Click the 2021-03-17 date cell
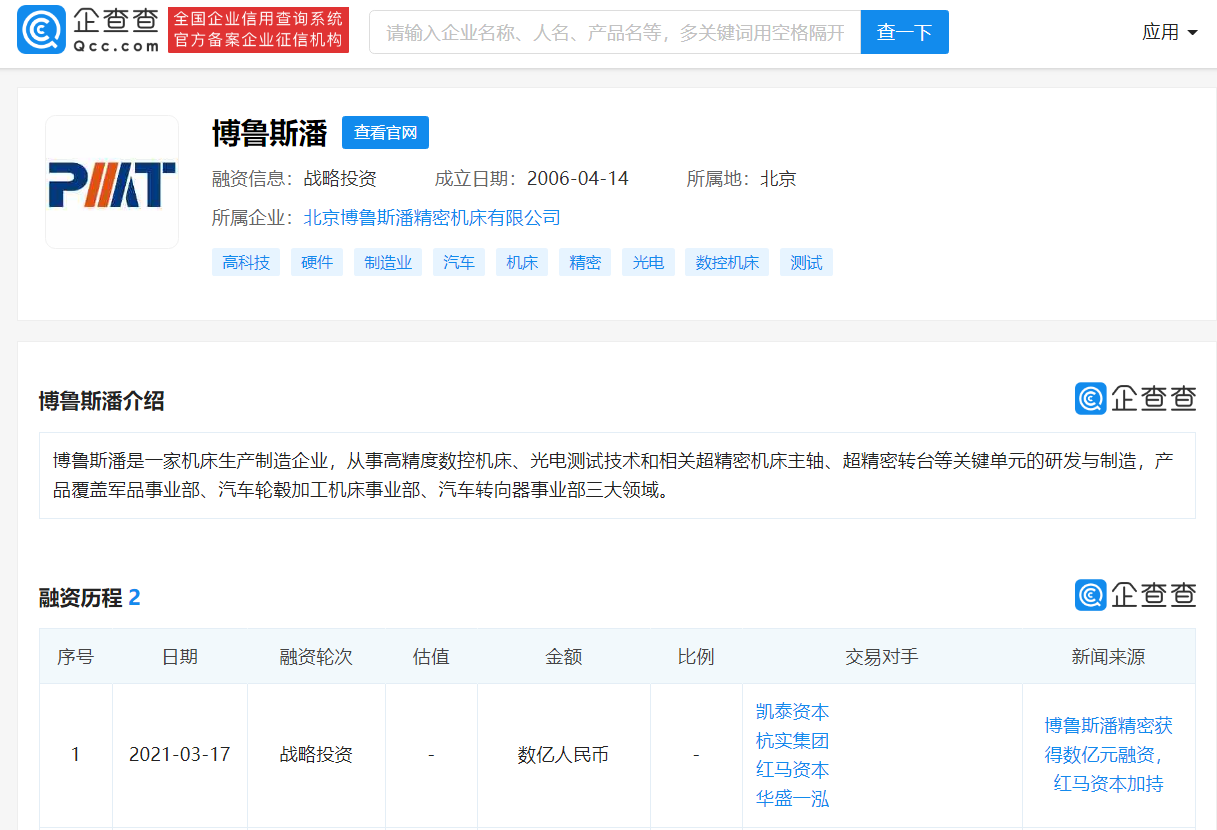This screenshot has height=830, width=1217. click(180, 755)
